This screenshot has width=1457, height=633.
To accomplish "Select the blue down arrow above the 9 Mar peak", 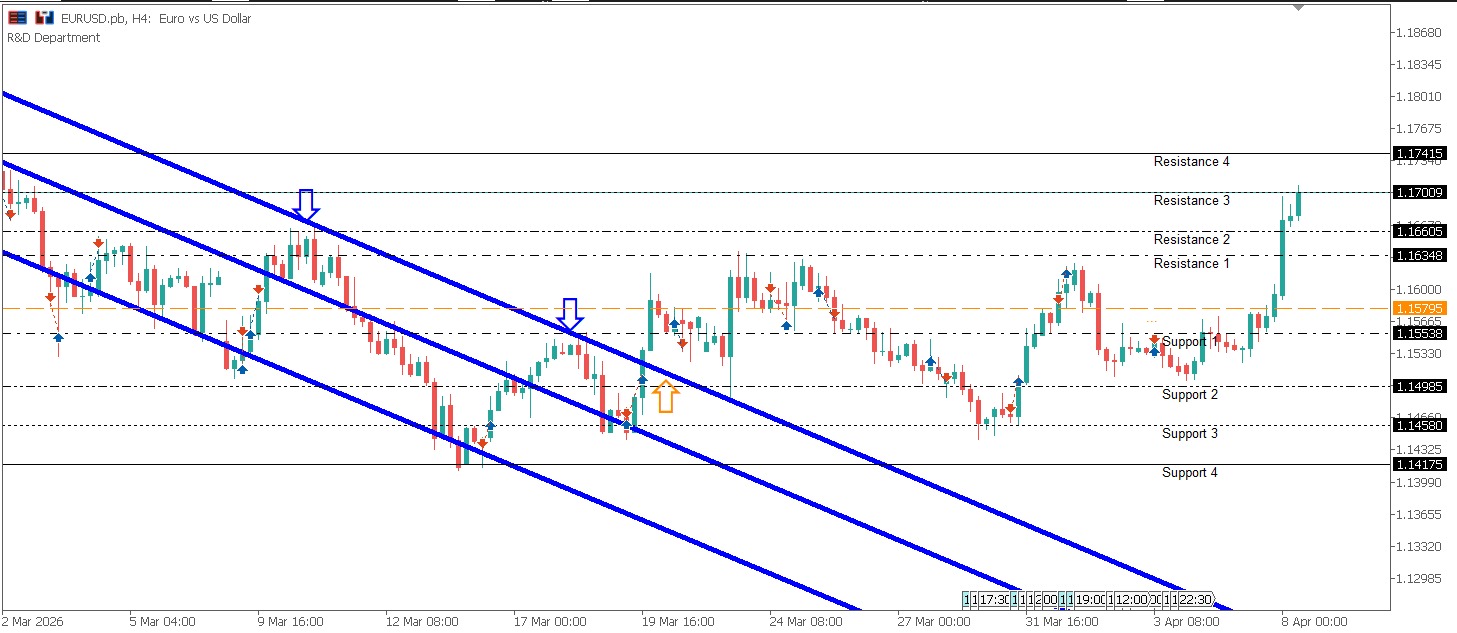I will point(306,205).
